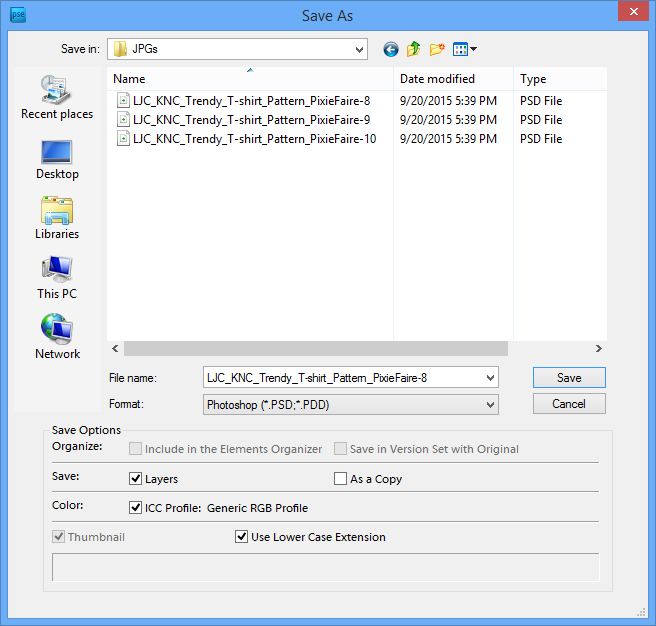Uncheck the Layers checkbox
Viewport: 656px width, 626px height.
click(136, 479)
